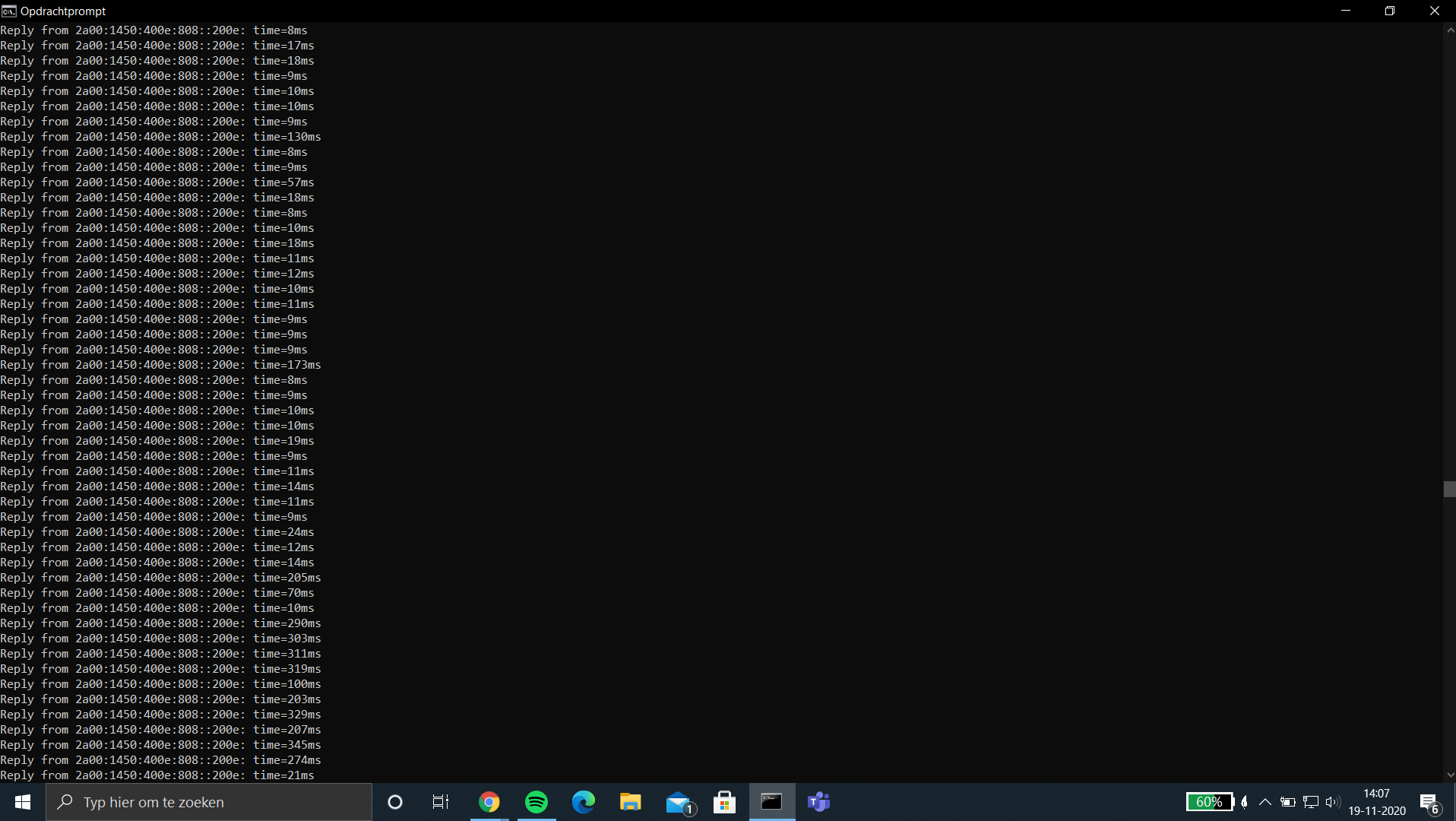Click the reply line with time=345ms
This screenshot has height=821, width=1456.
[160, 745]
